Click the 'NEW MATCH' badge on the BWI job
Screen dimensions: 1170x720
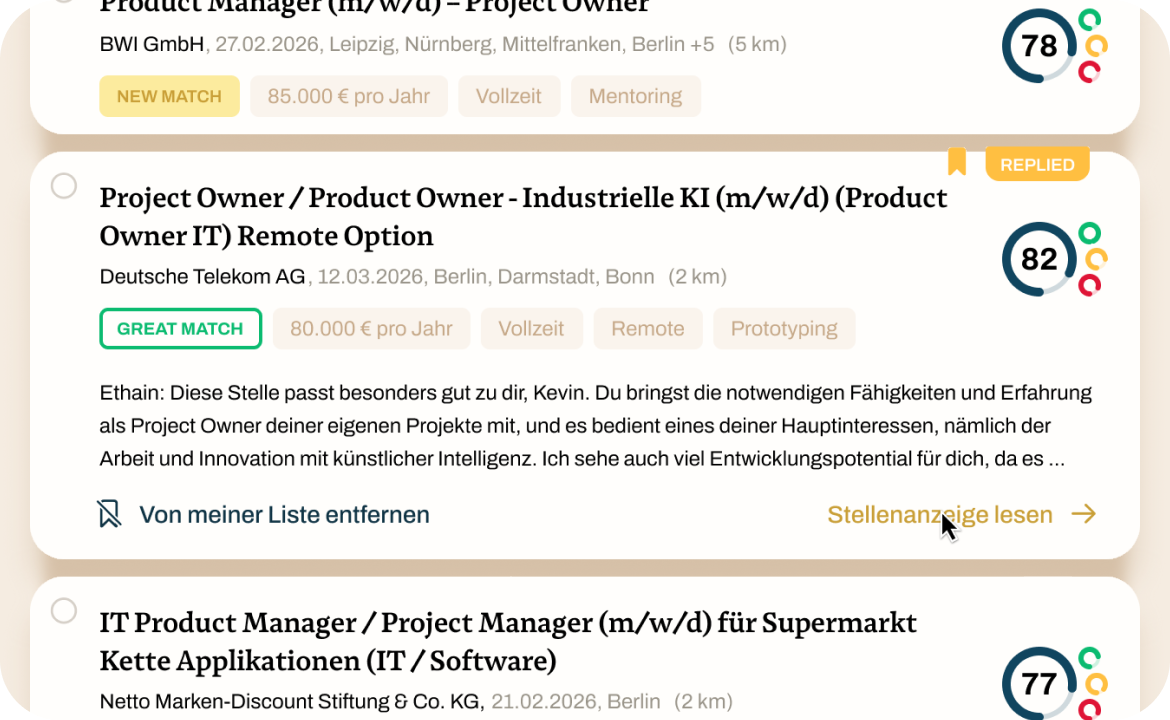tap(169, 96)
